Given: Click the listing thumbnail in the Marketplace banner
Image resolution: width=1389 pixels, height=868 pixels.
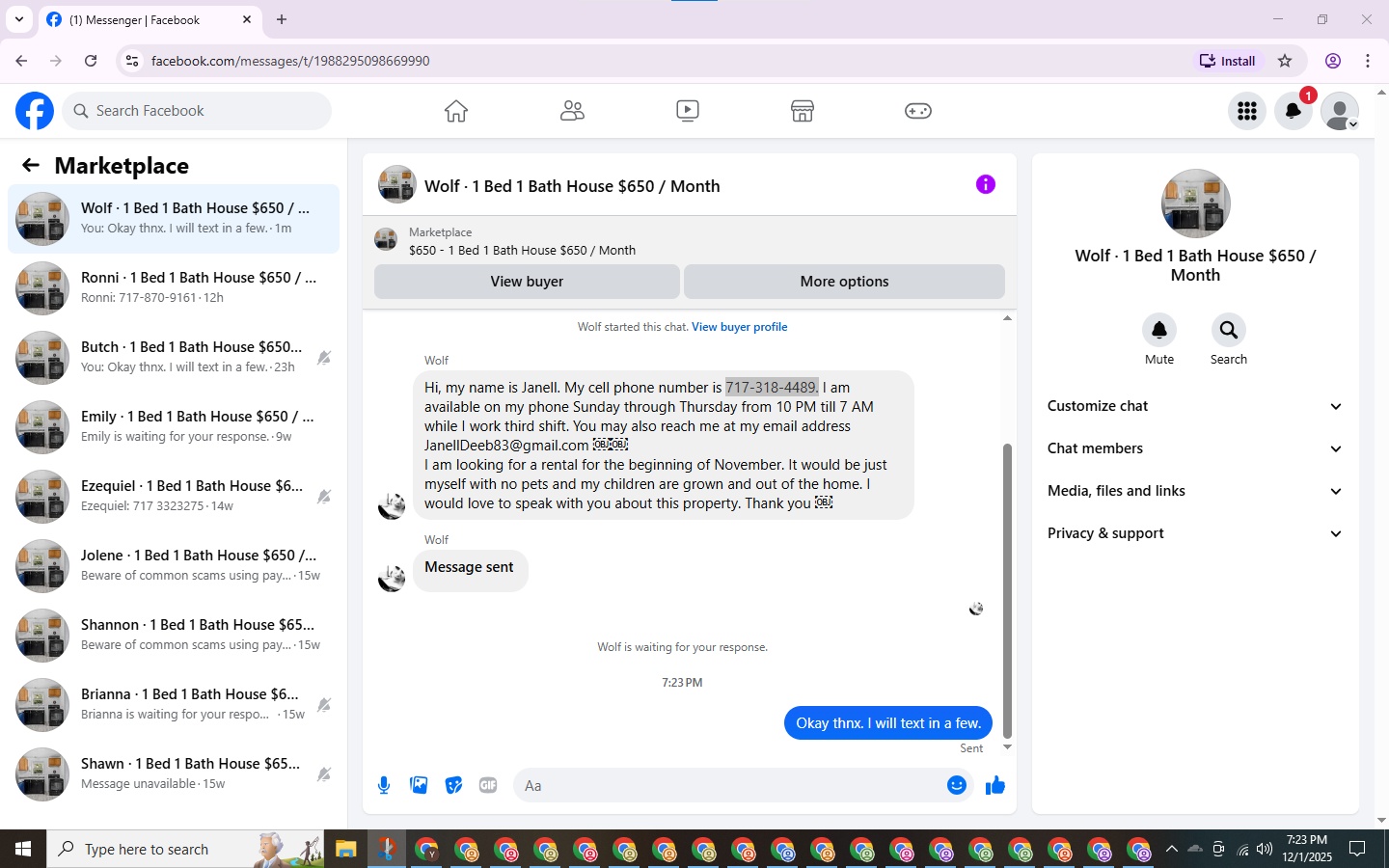Looking at the screenshot, I should [x=386, y=240].
